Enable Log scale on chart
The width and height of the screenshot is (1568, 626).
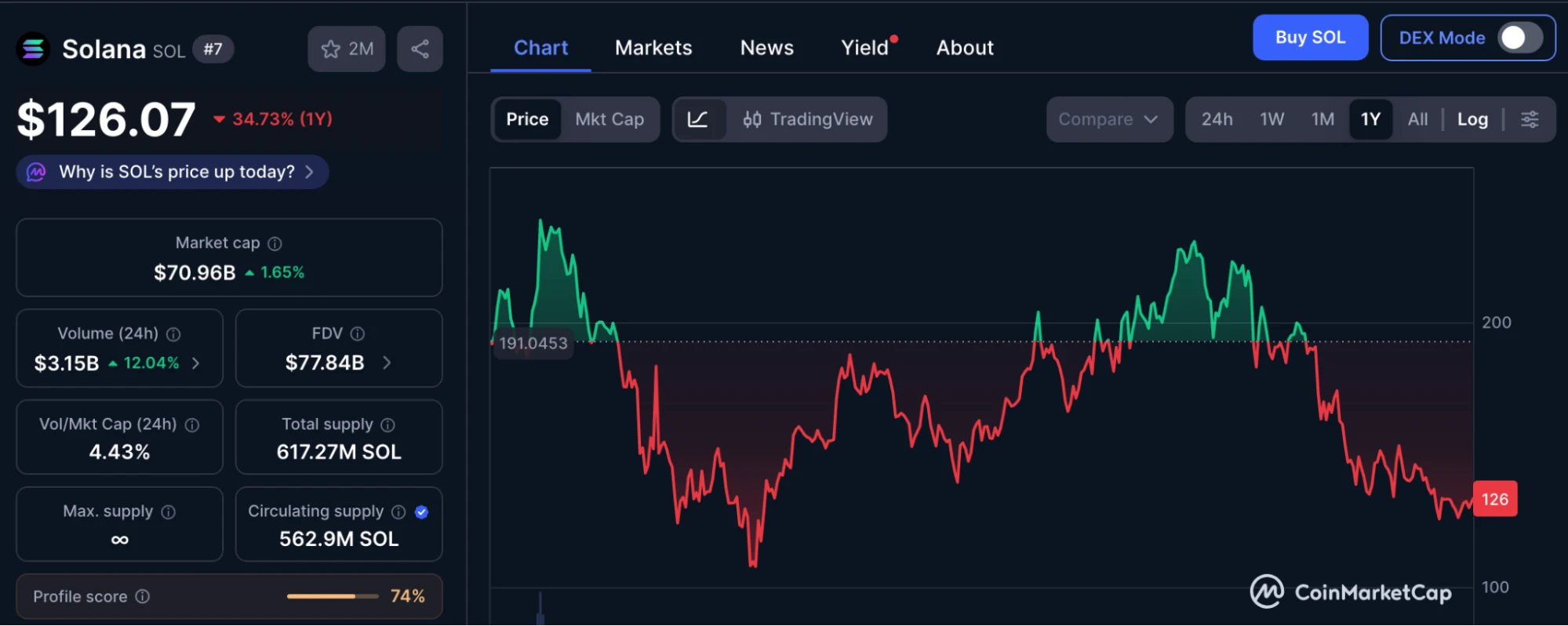click(1472, 119)
